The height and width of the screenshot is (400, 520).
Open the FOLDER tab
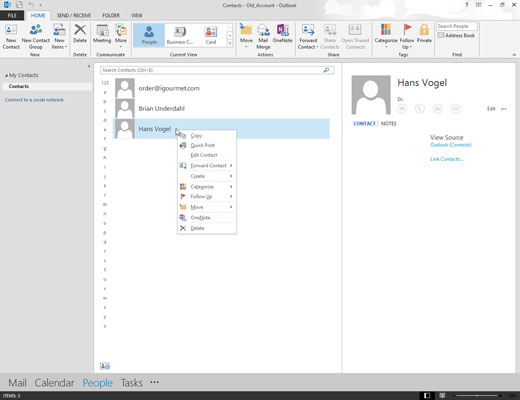click(111, 15)
